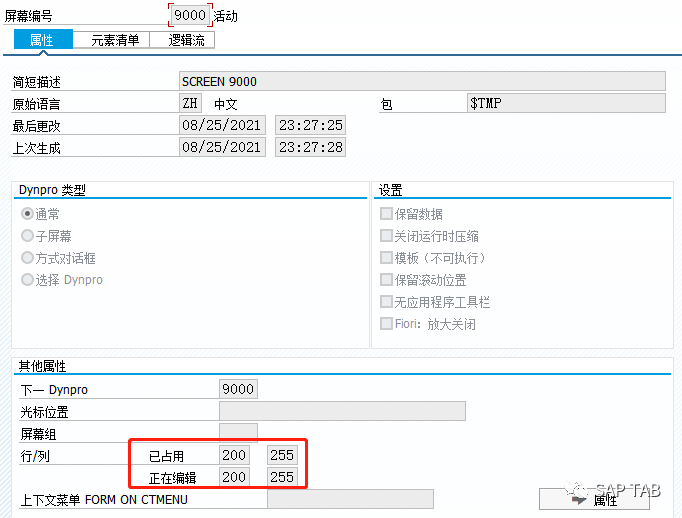Click the 行/列 label
This screenshot has width=682, height=518.
[x=35, y=456]
